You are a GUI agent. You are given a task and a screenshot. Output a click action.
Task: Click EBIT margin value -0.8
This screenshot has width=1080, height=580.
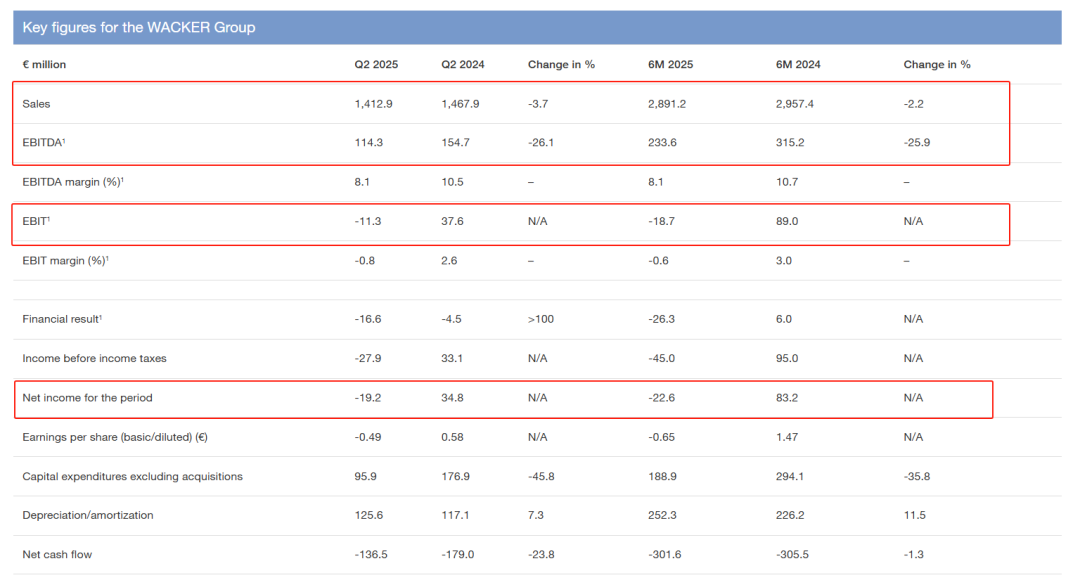pos(364,260)
